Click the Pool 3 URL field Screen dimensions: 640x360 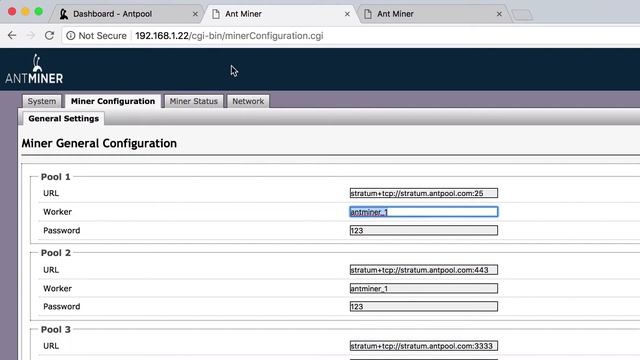pyautogui.click(x=424, y=346)
